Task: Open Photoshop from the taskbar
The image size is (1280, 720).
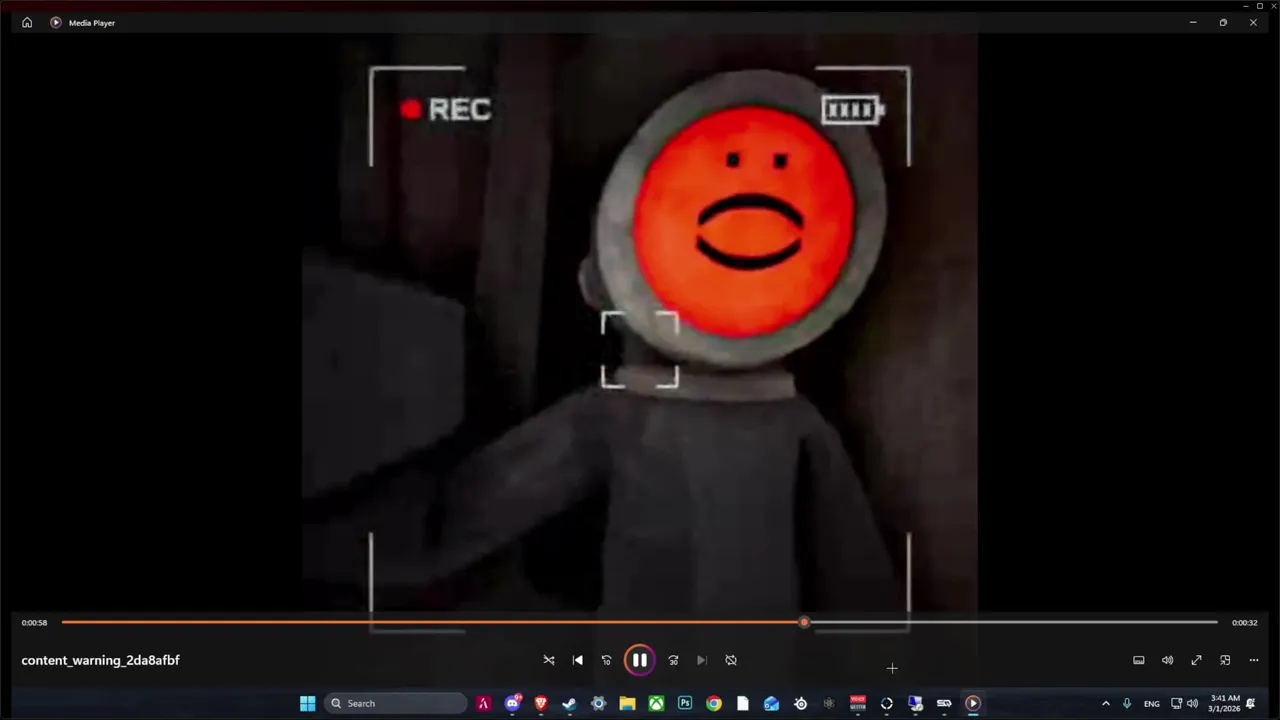Action: pos(685,703)
